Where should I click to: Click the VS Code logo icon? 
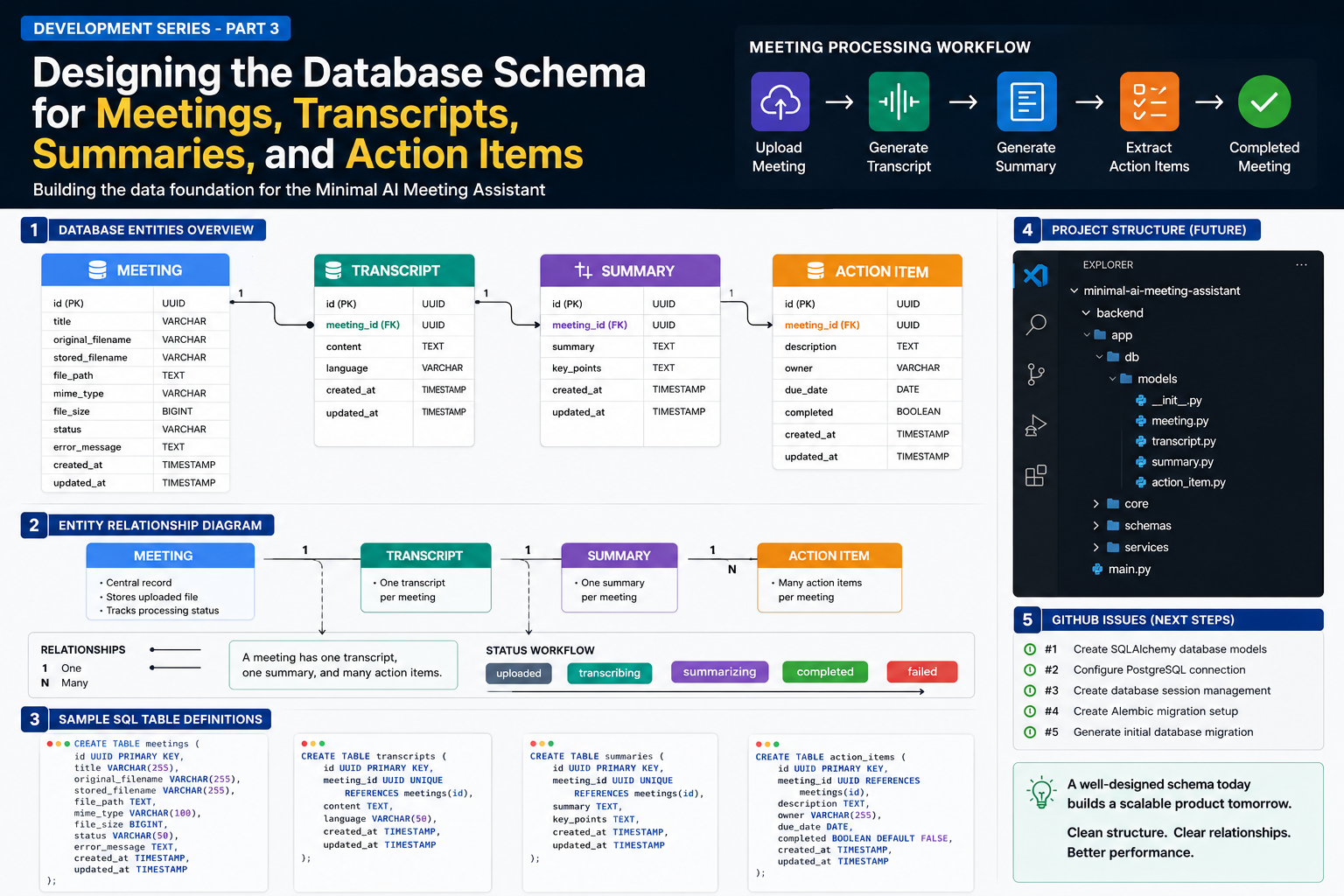click(1035, 275)
